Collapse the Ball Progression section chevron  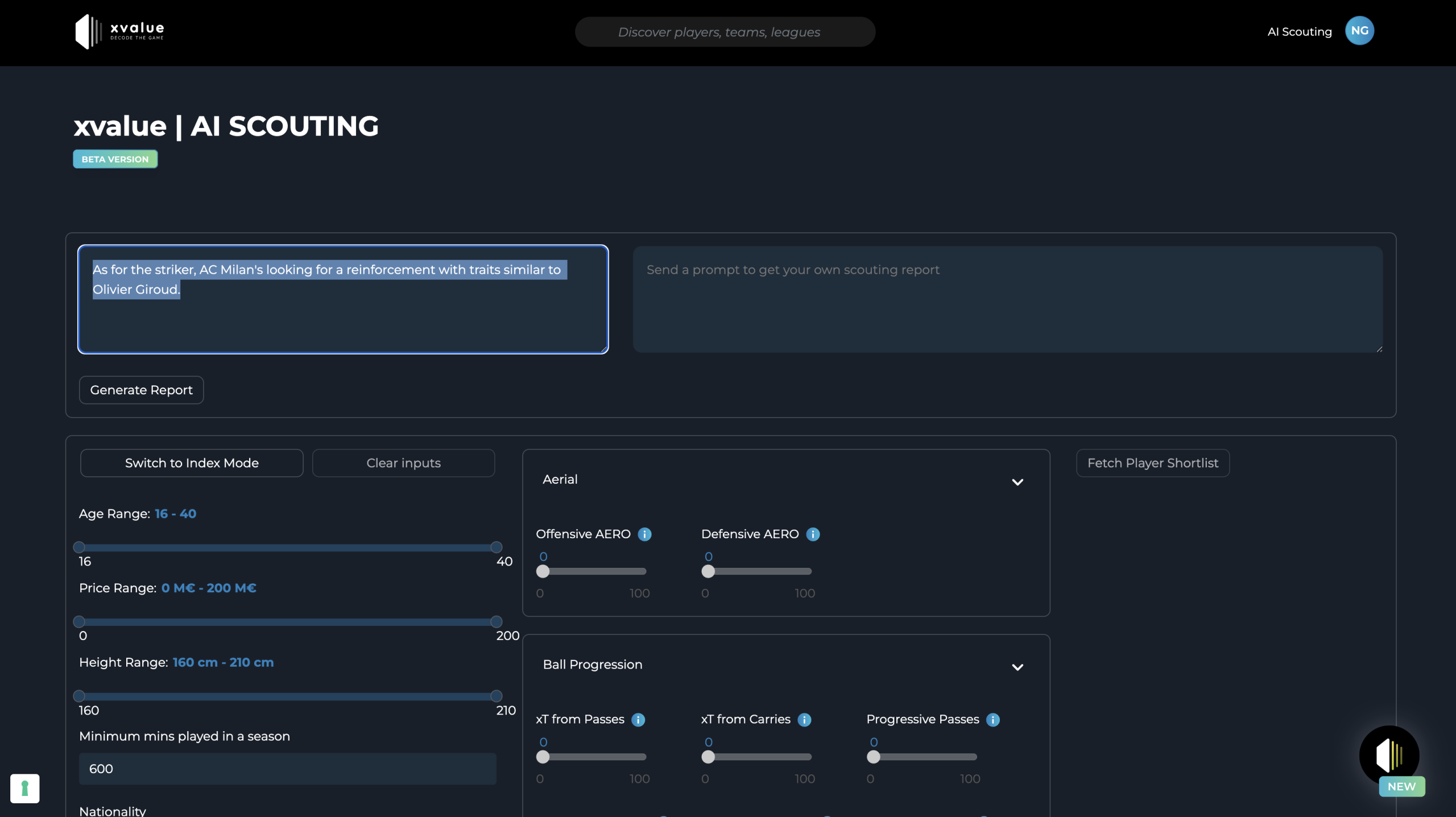tap(1017, 667)
